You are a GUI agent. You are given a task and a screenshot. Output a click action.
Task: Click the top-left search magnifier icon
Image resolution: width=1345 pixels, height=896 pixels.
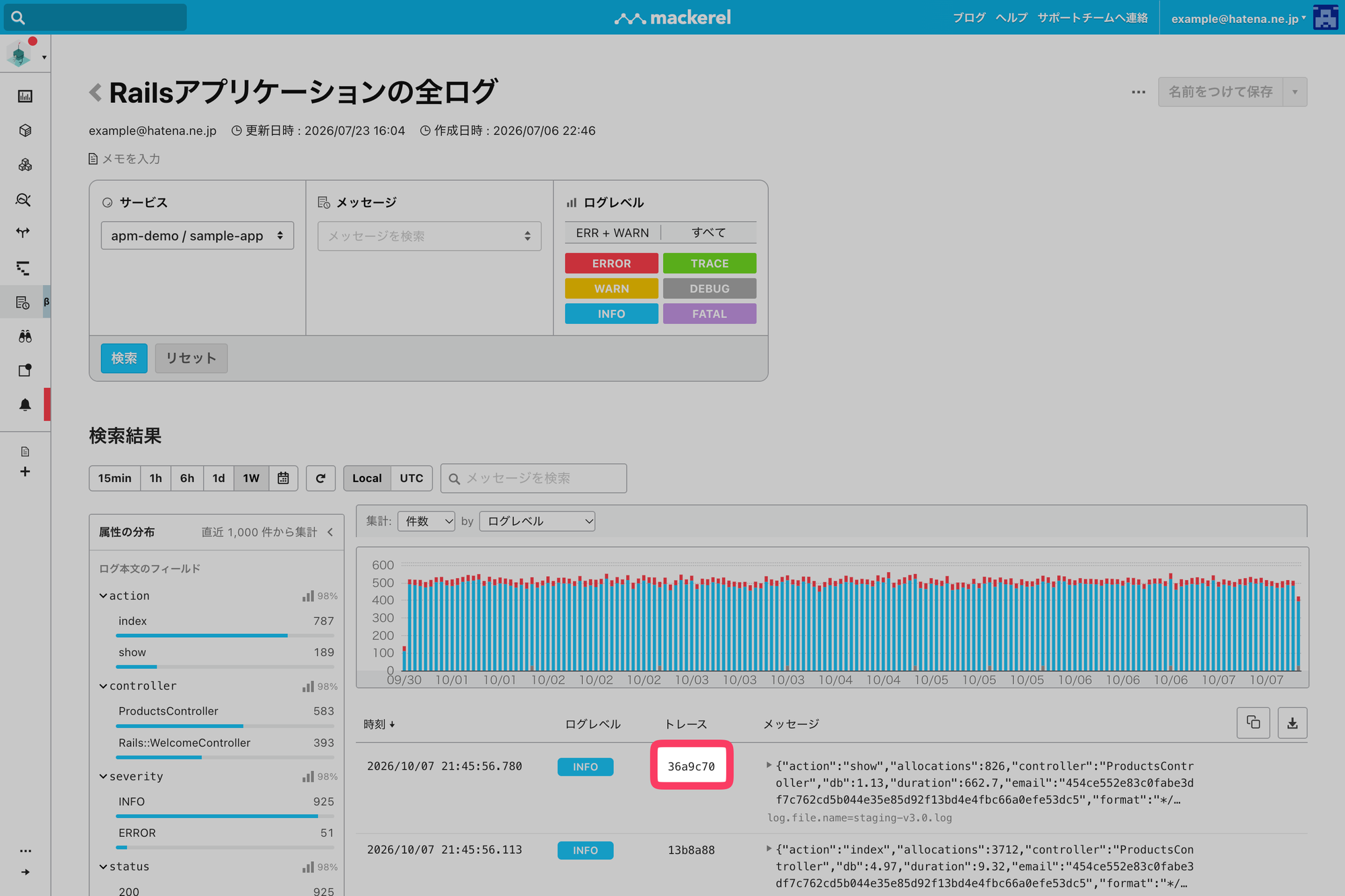(x=18, y=17)
